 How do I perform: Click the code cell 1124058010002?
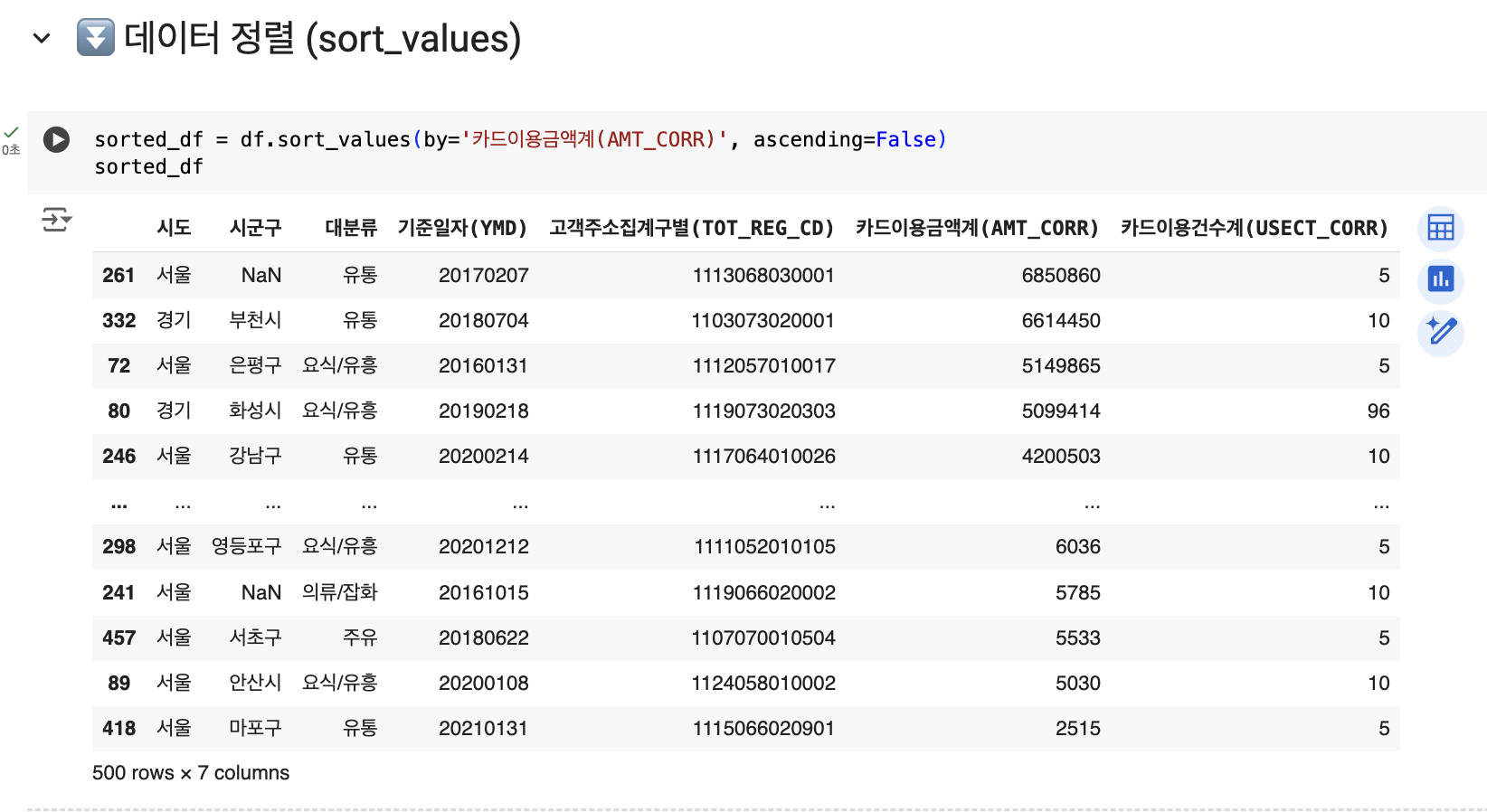[x=763, y=683]
